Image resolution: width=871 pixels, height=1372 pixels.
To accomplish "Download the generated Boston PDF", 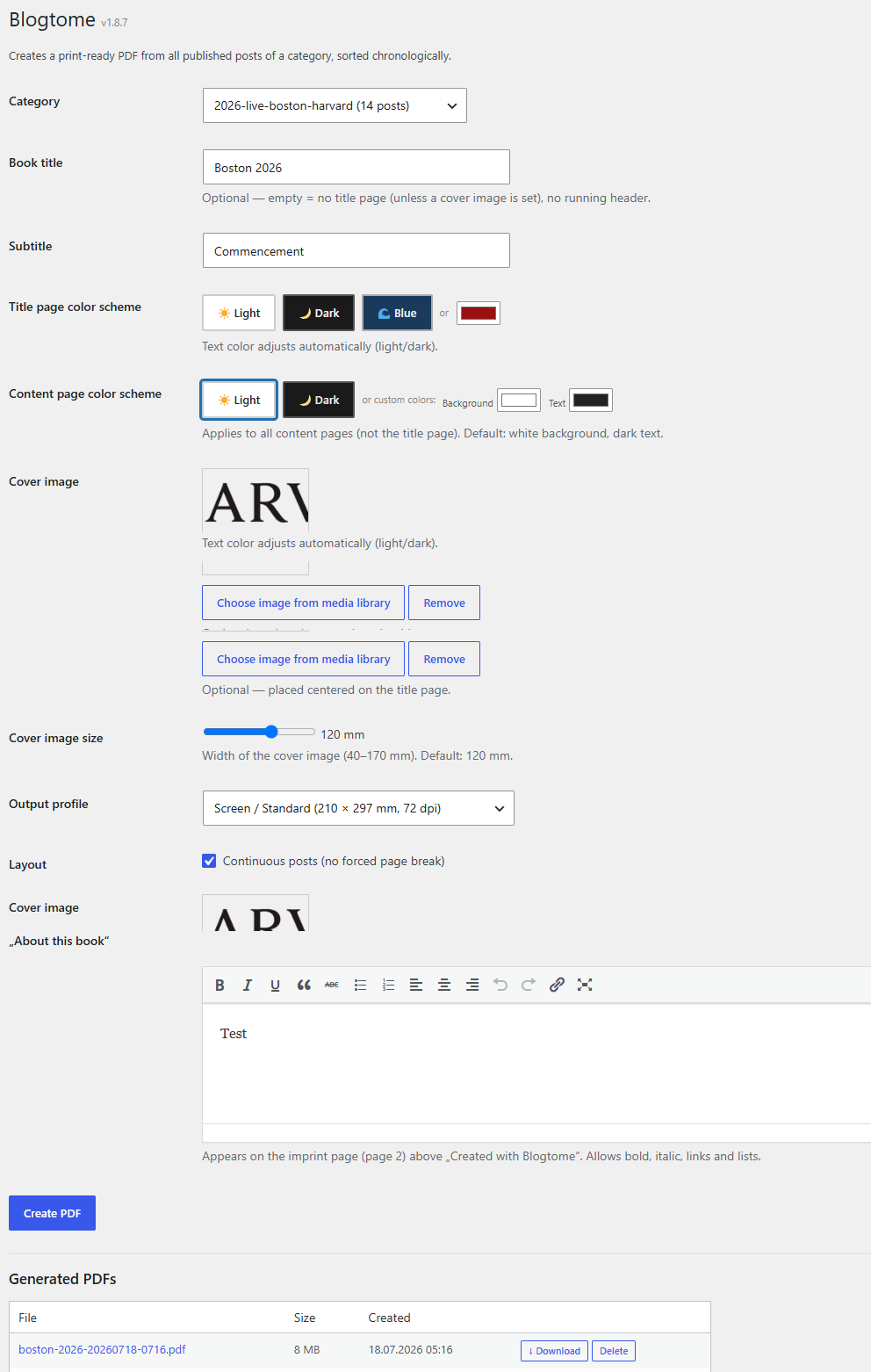I will 554,1351.
